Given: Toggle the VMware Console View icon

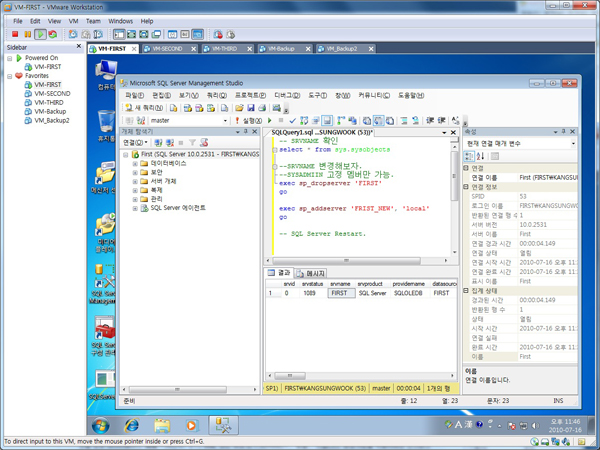Looking at the screenshot, I should tap(197, 34).
